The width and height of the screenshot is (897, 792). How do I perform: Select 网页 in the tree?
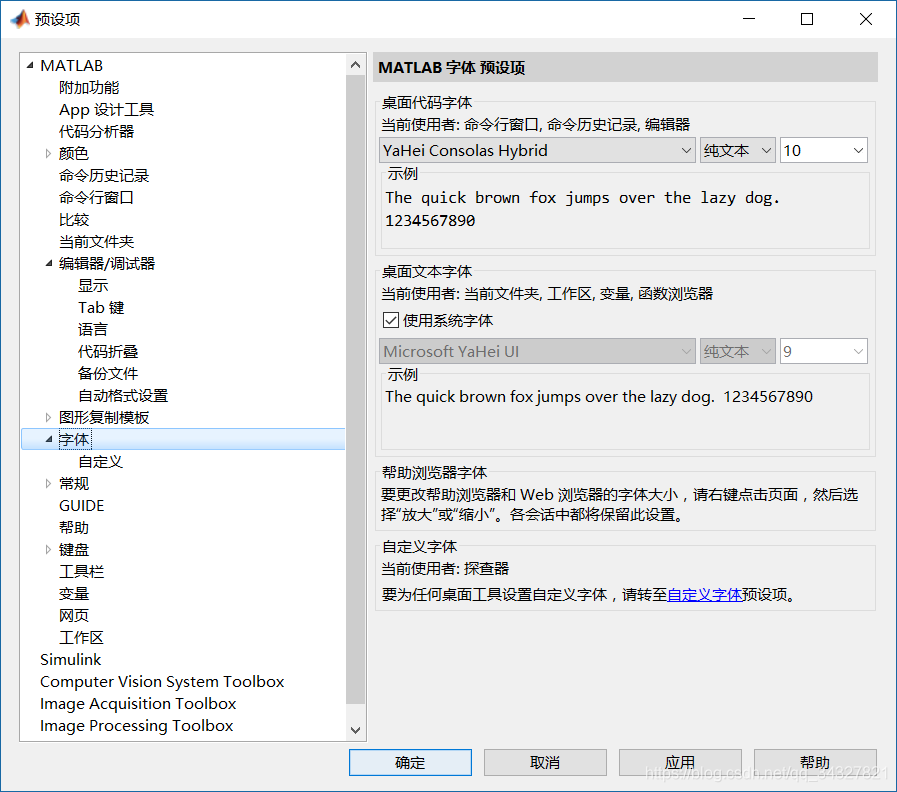(x=74, y=615)
